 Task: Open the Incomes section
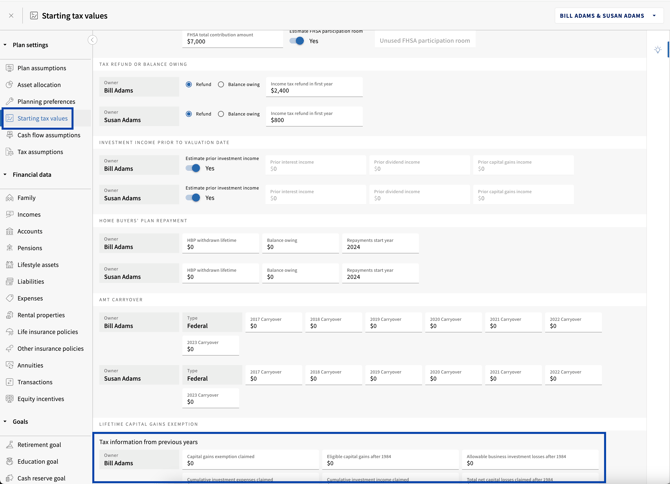(29, 214)
